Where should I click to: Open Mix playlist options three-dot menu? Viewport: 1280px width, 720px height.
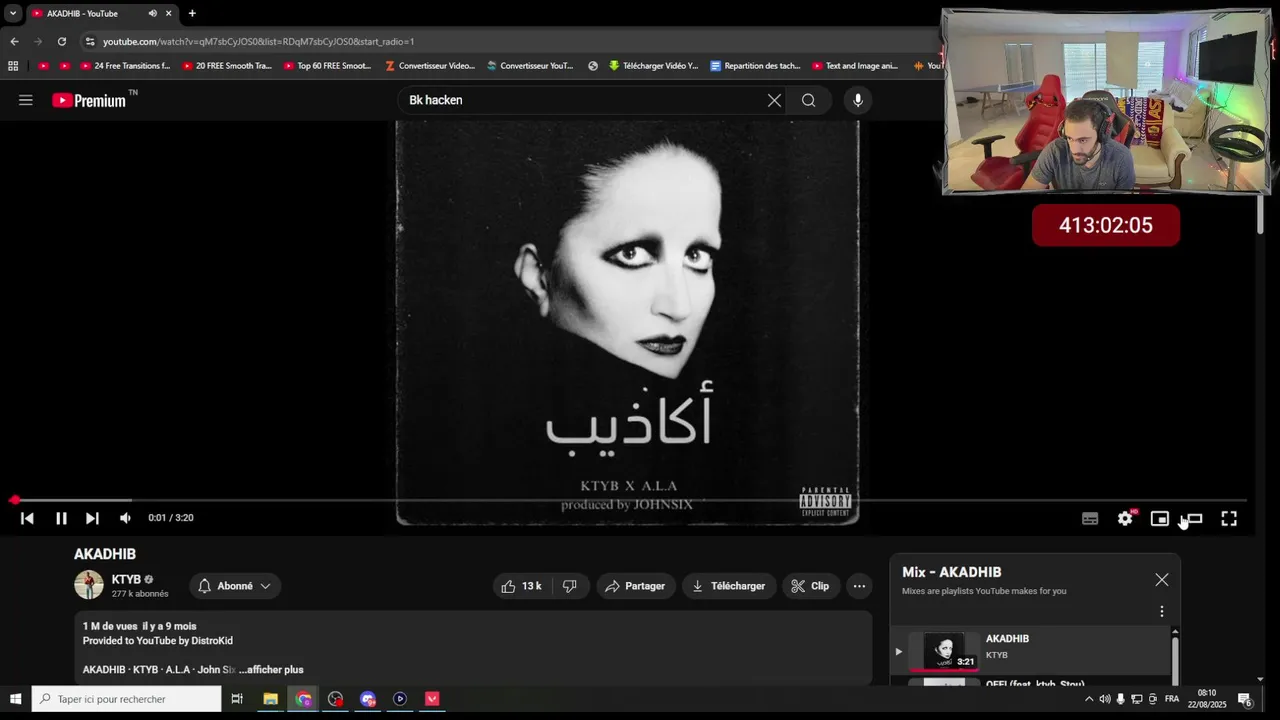(1161, 611)
